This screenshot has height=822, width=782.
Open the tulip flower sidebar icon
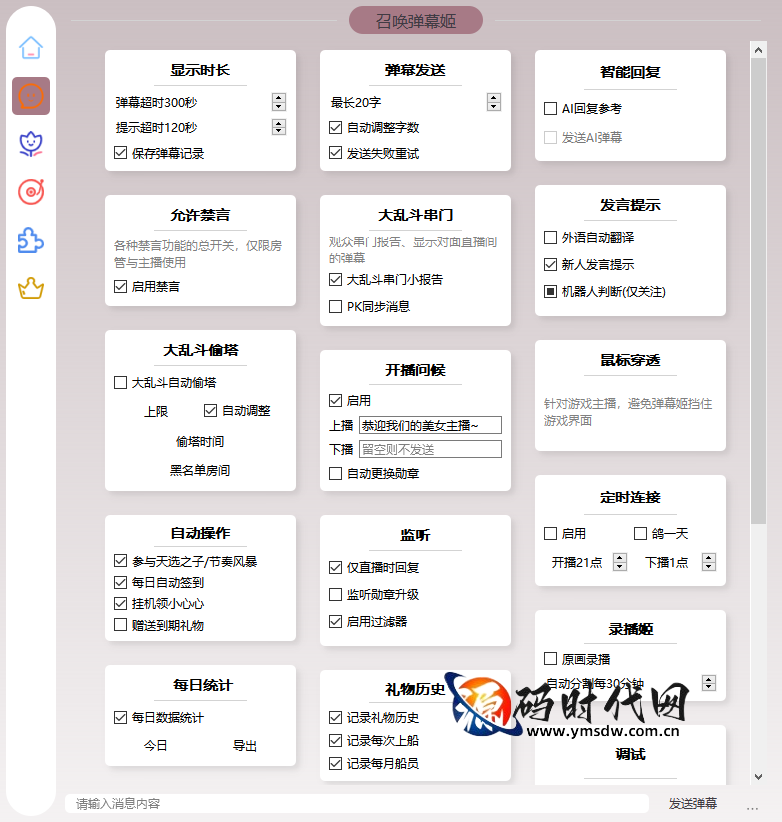[x=31, y=144]
